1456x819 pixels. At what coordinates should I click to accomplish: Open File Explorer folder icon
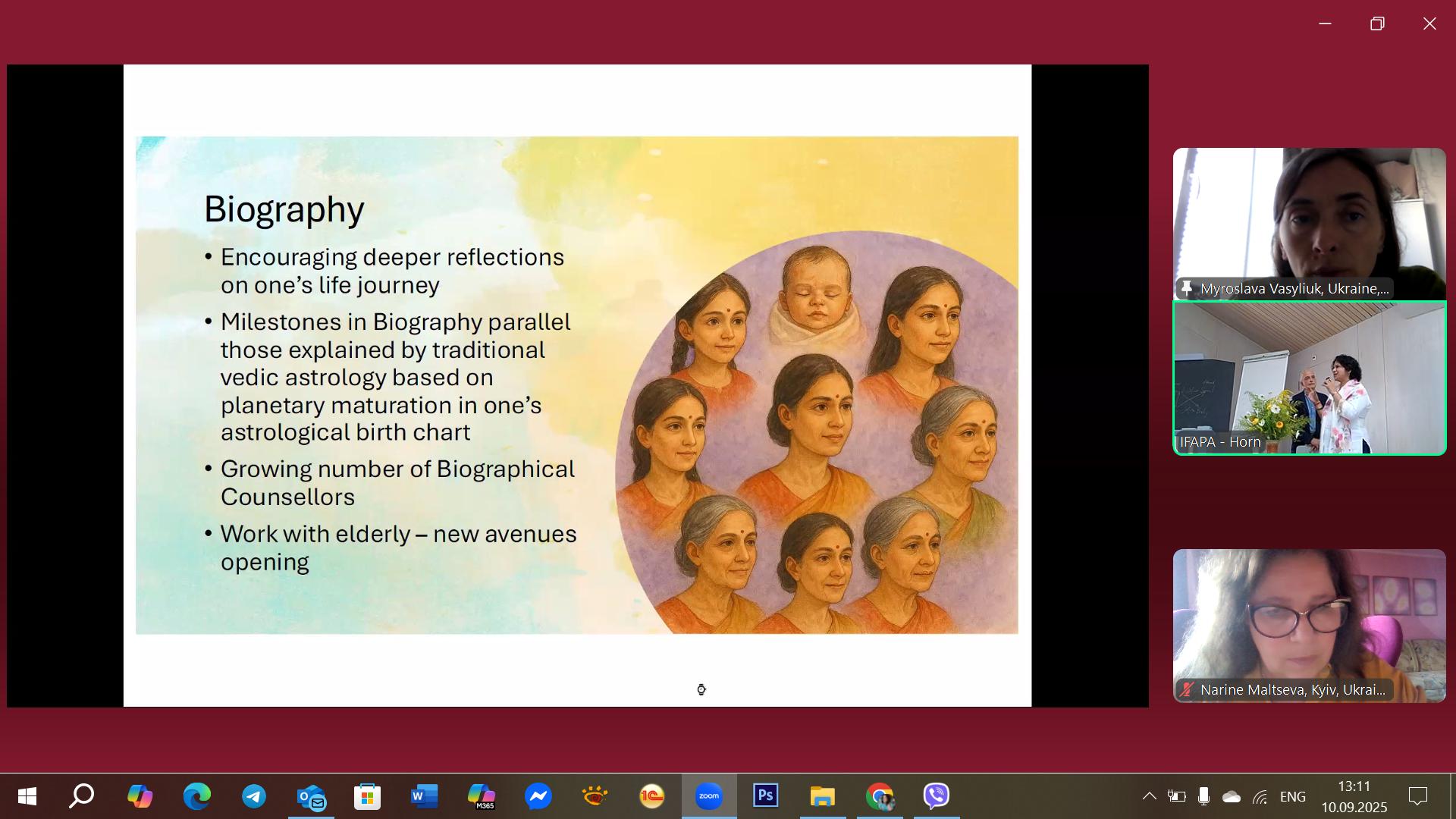823,796
